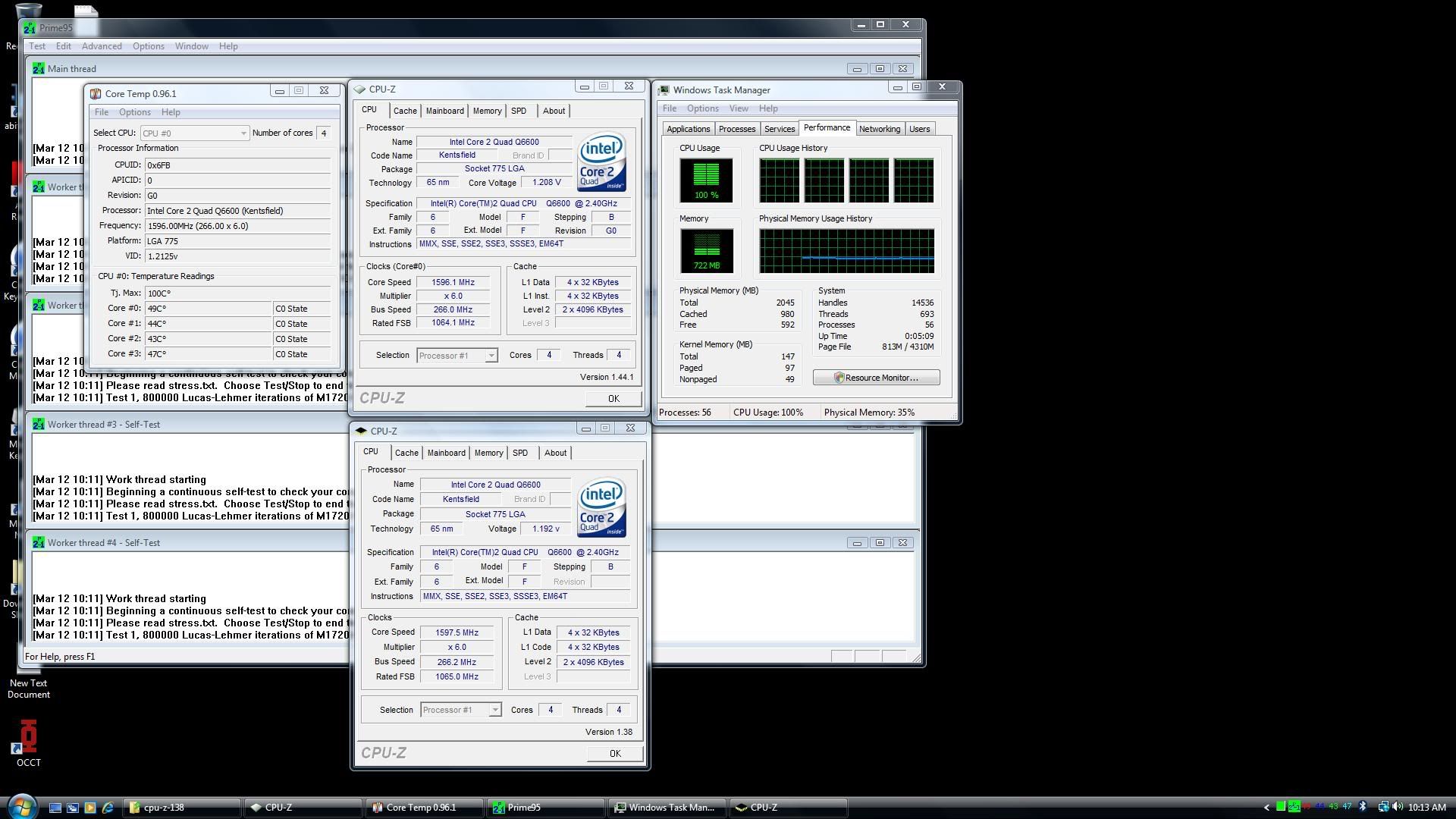Screen dimensions: 1456x819
Task: Click OK in CPU-Z version 1.38
Action: [x=614, y=754]
